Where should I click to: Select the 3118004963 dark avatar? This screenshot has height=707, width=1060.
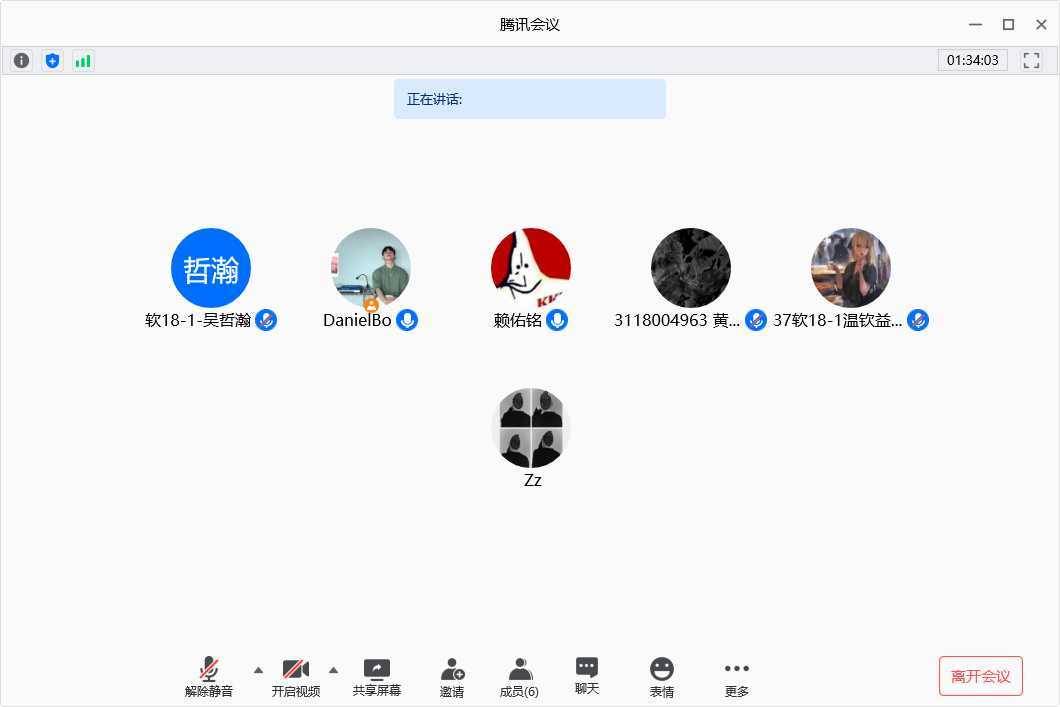691,268
